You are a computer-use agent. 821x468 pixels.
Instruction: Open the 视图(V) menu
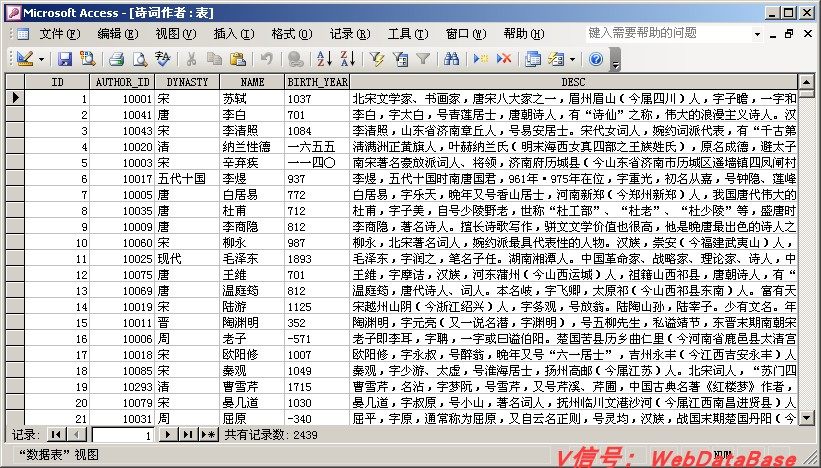pos(176,34)
